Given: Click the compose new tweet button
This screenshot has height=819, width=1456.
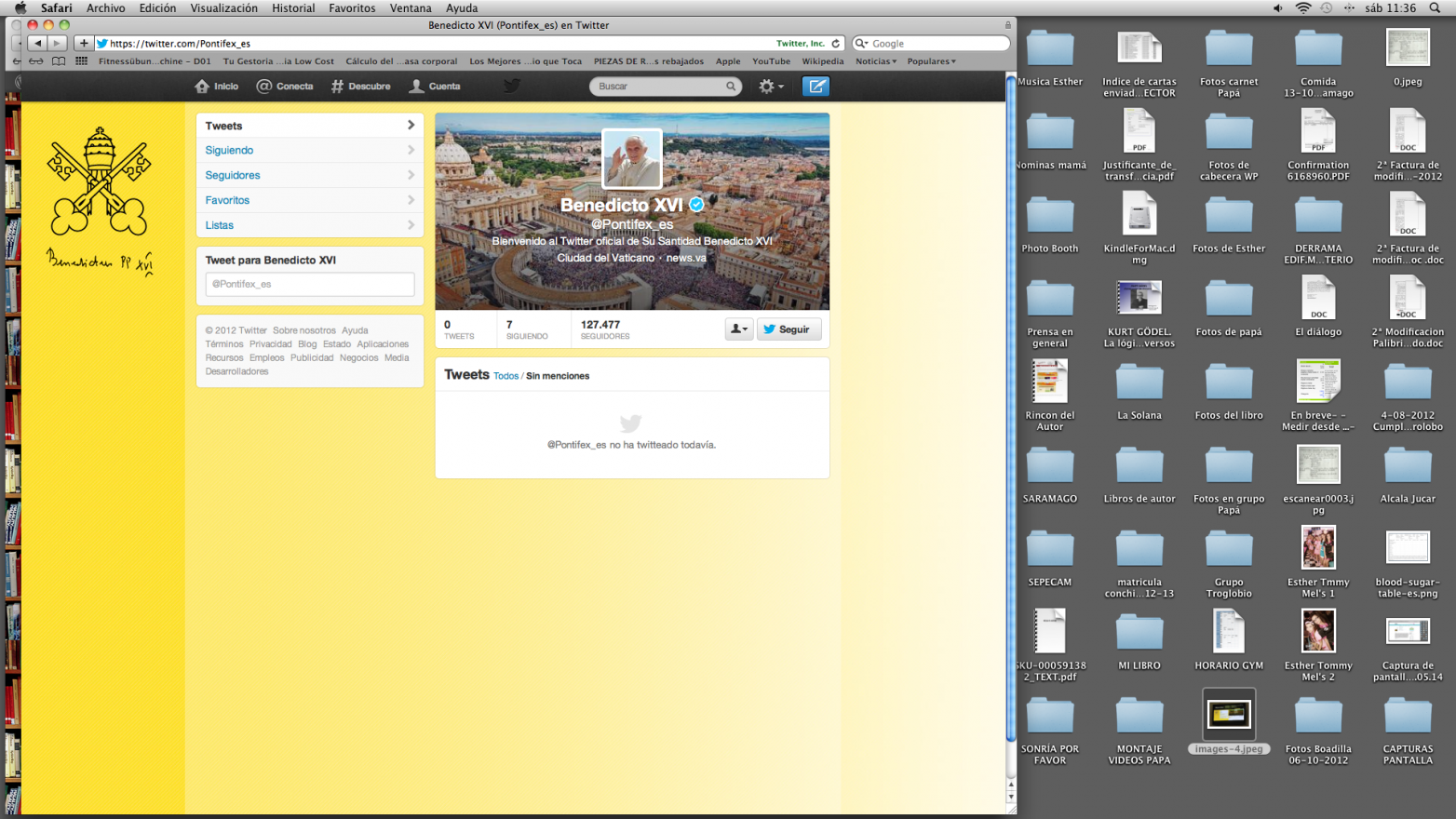Looking at the screenshot, I should tap(816, 87).
